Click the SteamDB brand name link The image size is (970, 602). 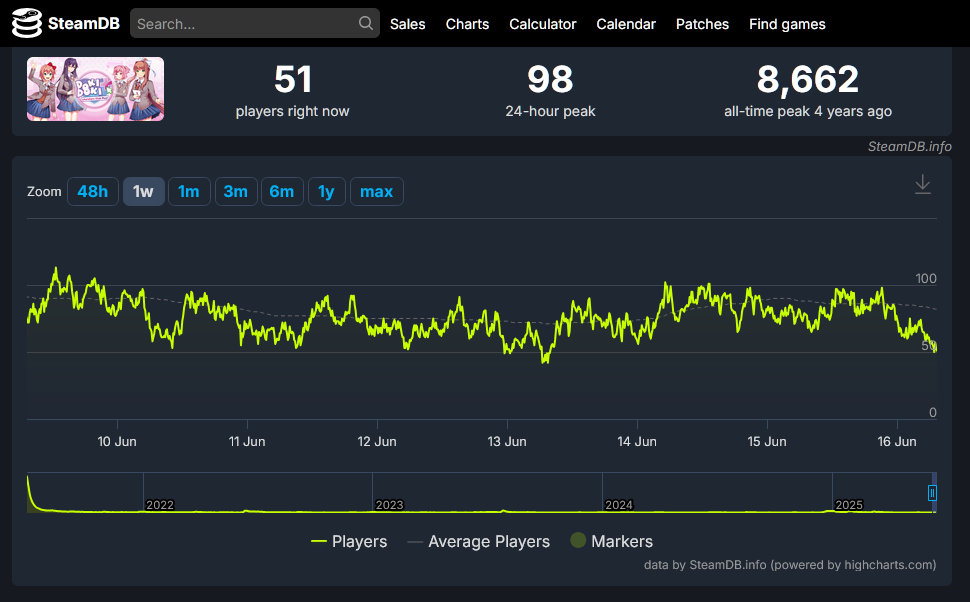coord(84,24)
